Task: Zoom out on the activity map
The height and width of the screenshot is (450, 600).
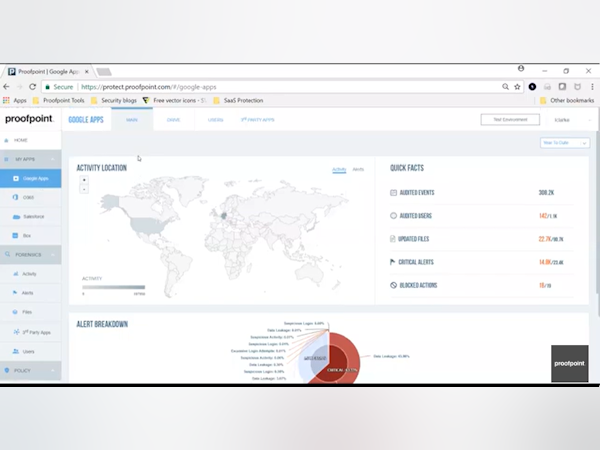Action: (84, 189)
